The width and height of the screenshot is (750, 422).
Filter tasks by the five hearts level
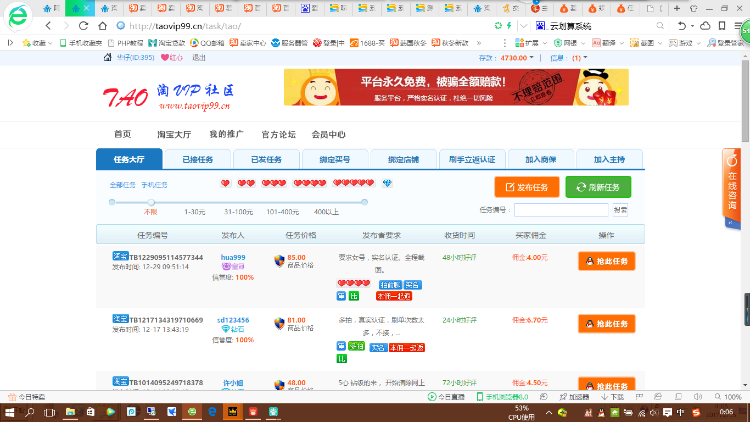tap(353, 183)
